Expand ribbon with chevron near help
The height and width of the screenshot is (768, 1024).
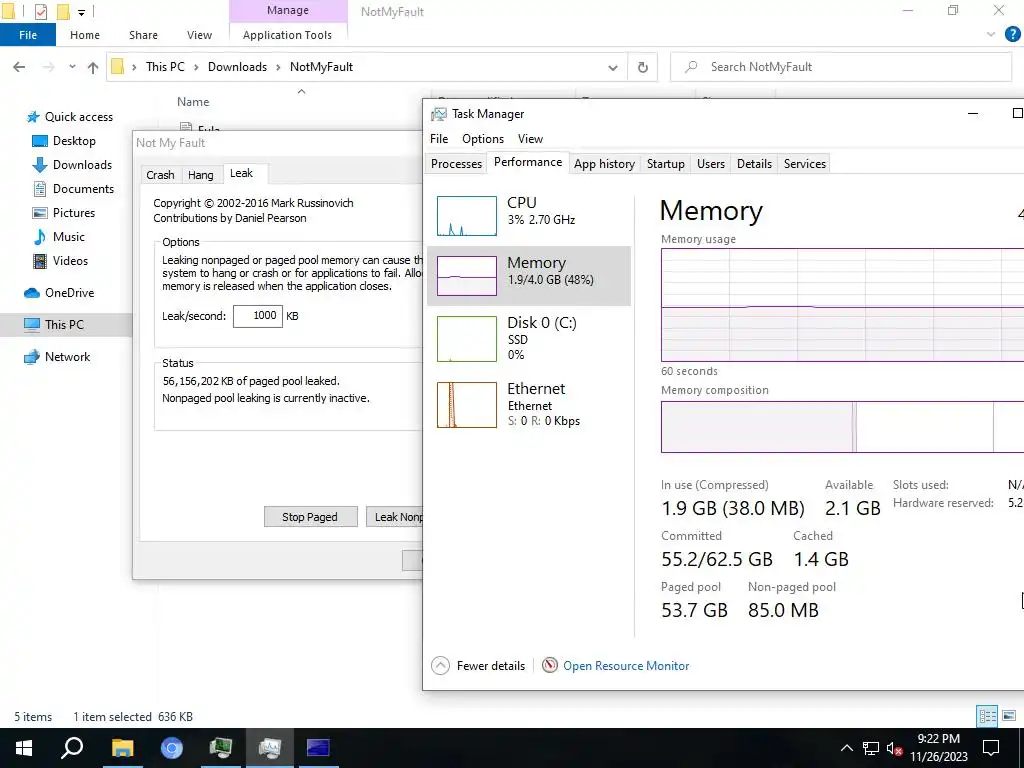click(991, 35)
